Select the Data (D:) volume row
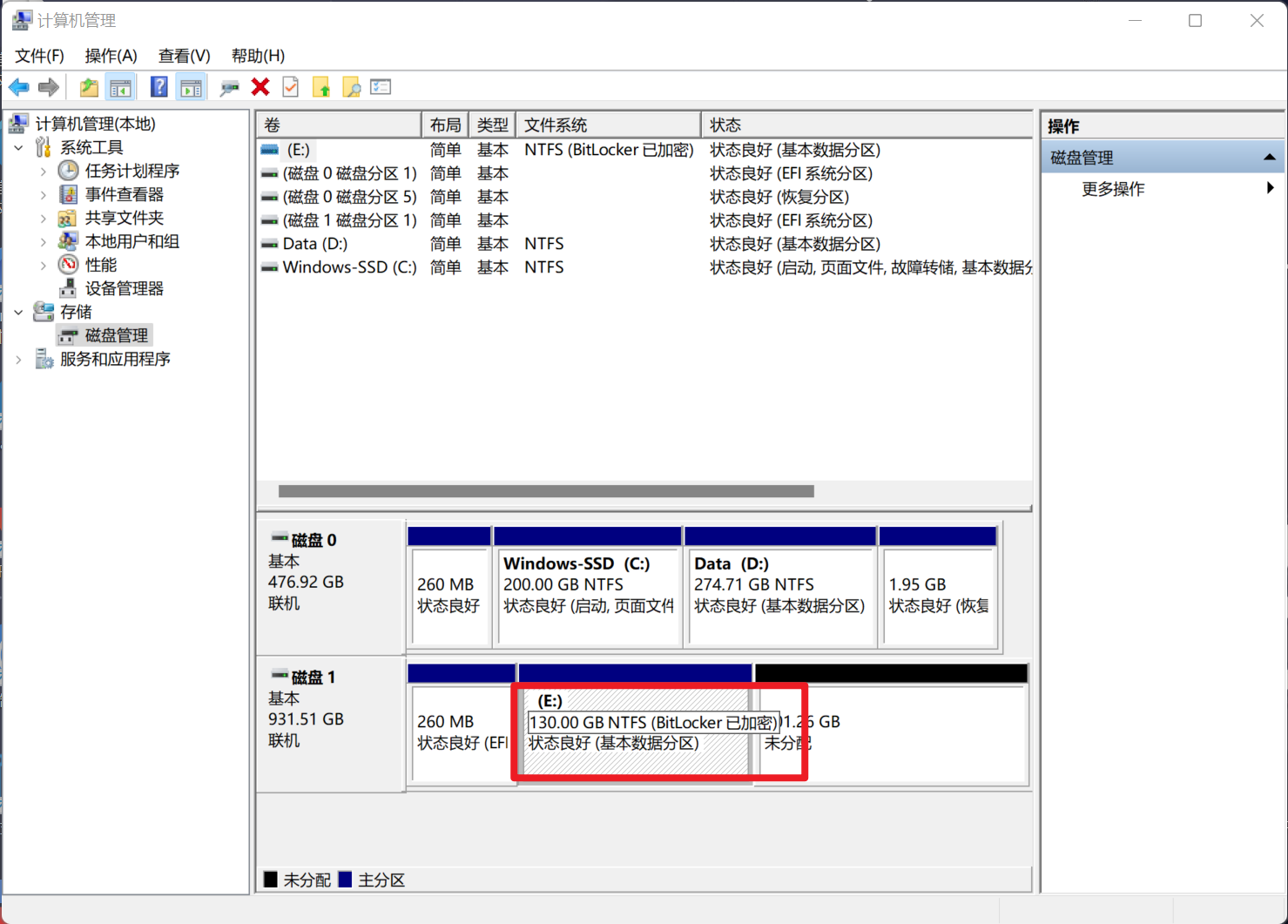This screenshot has height=924, width=1288. [644, 244]
